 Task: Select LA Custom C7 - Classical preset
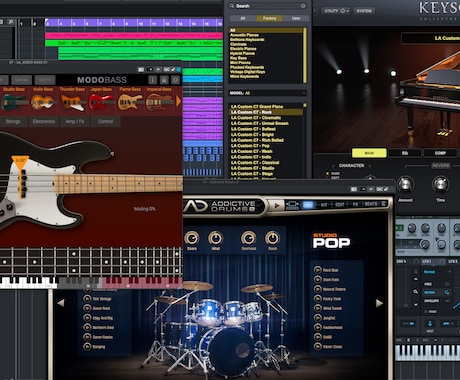(255, 163)
